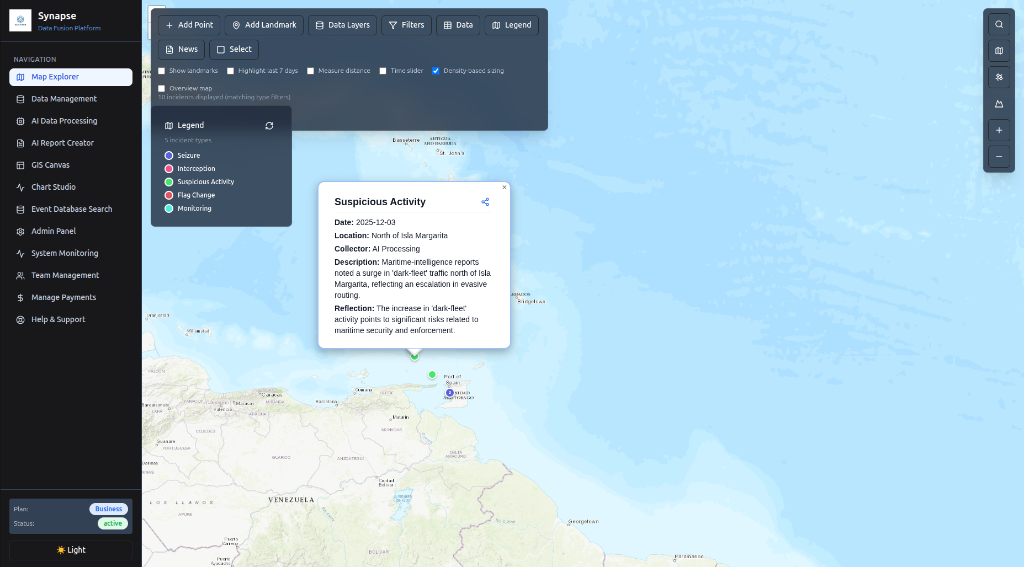Enable Highlight last 7 days checkbox
The width and height of the screenshot is (1024, 567).
point(231,71)
